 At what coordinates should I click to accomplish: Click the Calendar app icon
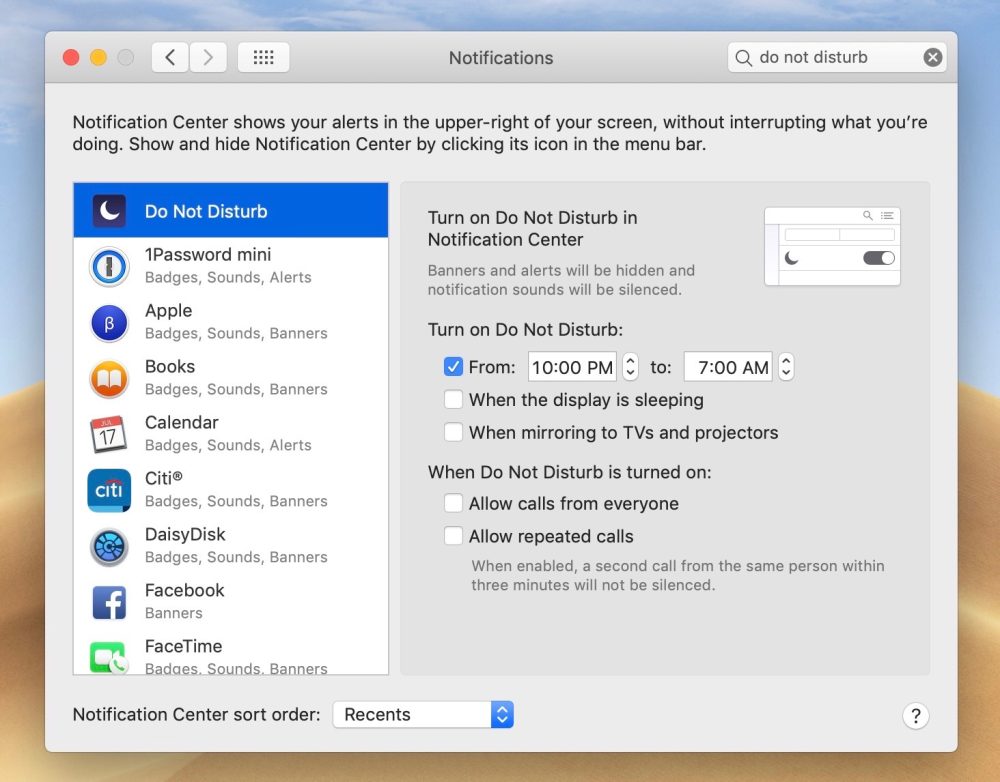pos(108,434)
